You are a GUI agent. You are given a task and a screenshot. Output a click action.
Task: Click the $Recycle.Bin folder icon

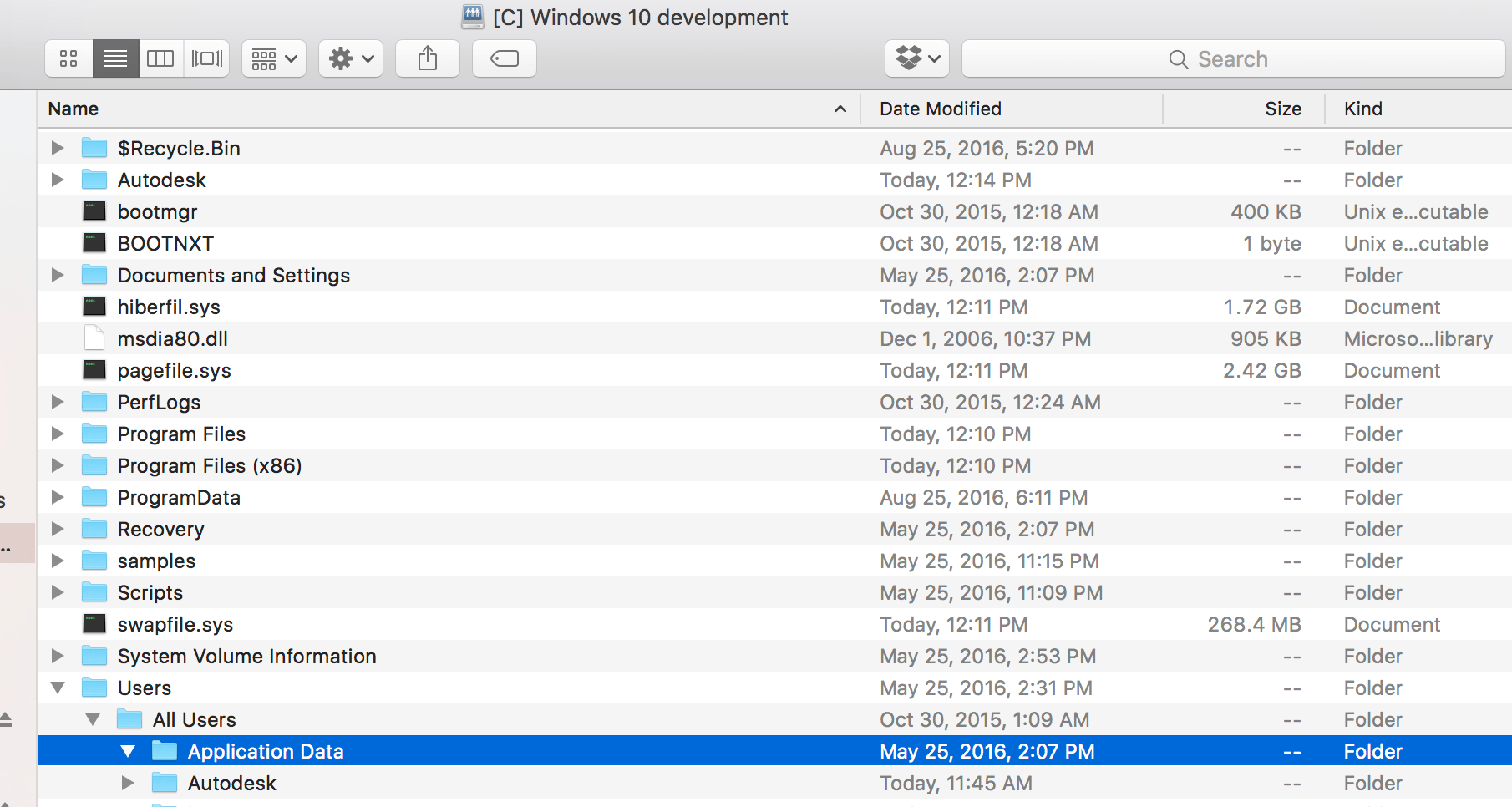(94, 148)
